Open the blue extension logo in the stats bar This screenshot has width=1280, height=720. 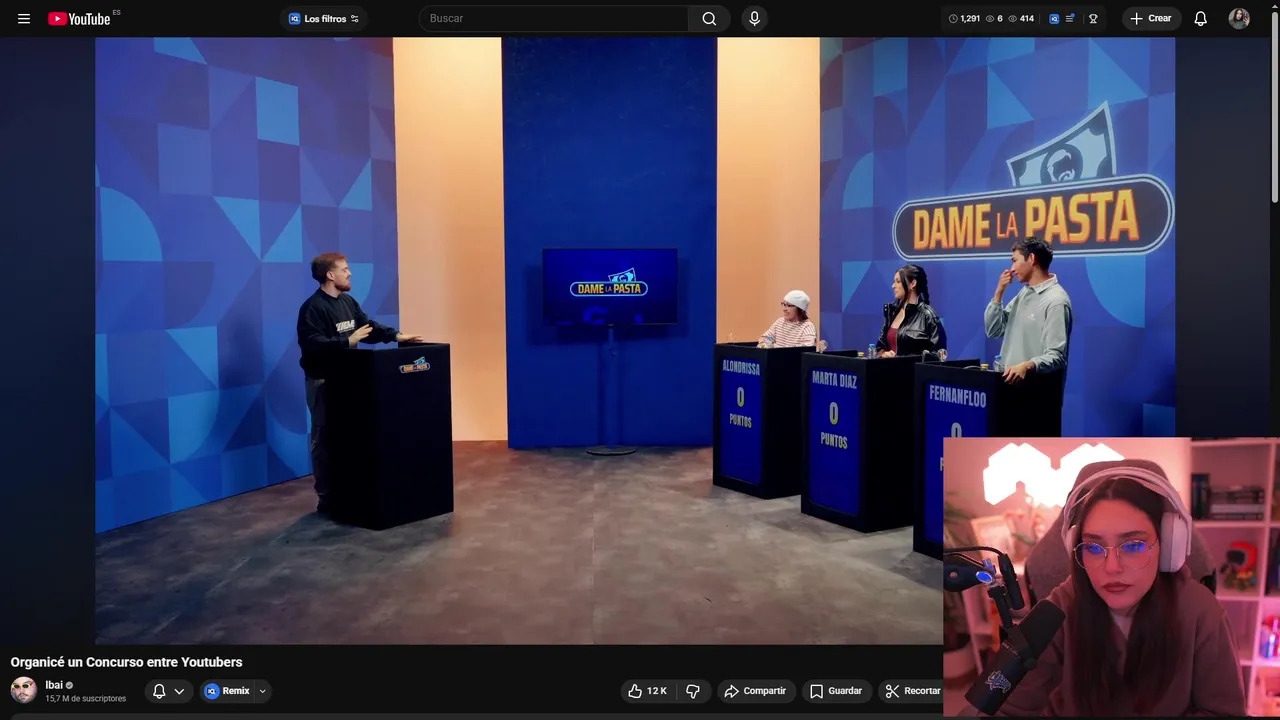1054,18
